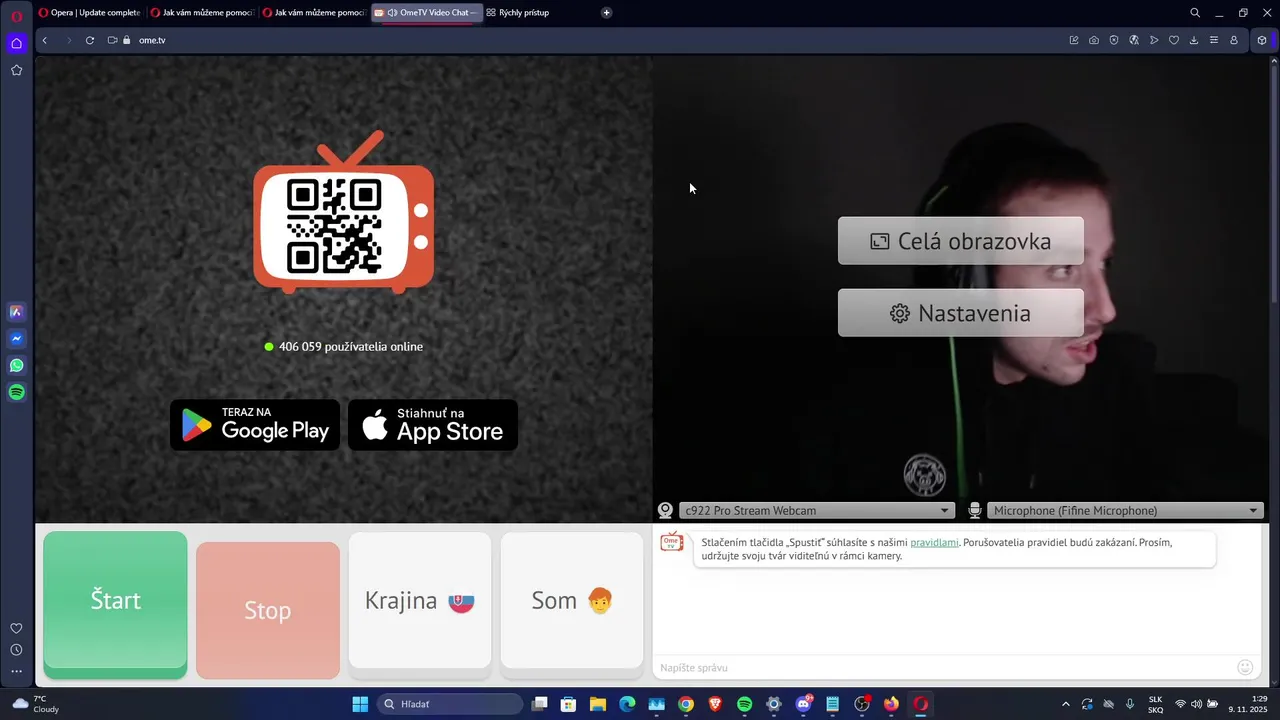The image size is (1280, 720).
Task: Open Discord from Windows taskbar
Action: [x=803, y=704]
